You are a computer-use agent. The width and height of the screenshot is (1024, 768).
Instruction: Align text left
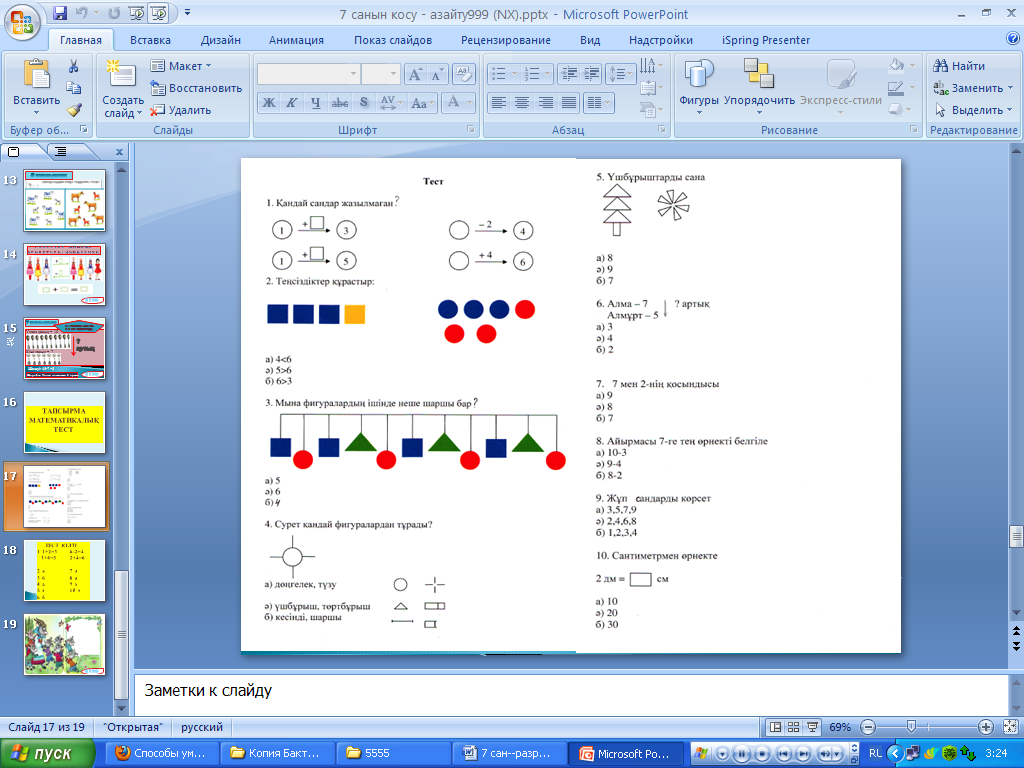[x=499, y=103]
